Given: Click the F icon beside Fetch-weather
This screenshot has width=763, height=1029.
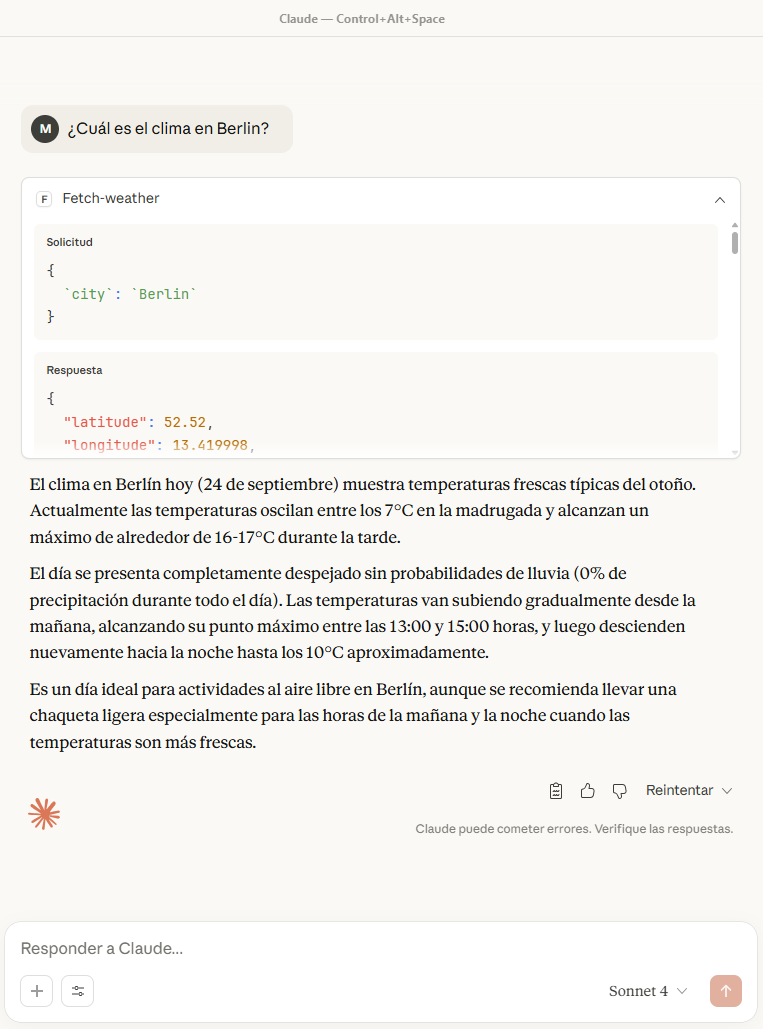Looking at the screenshot, I should pos(44,199).
